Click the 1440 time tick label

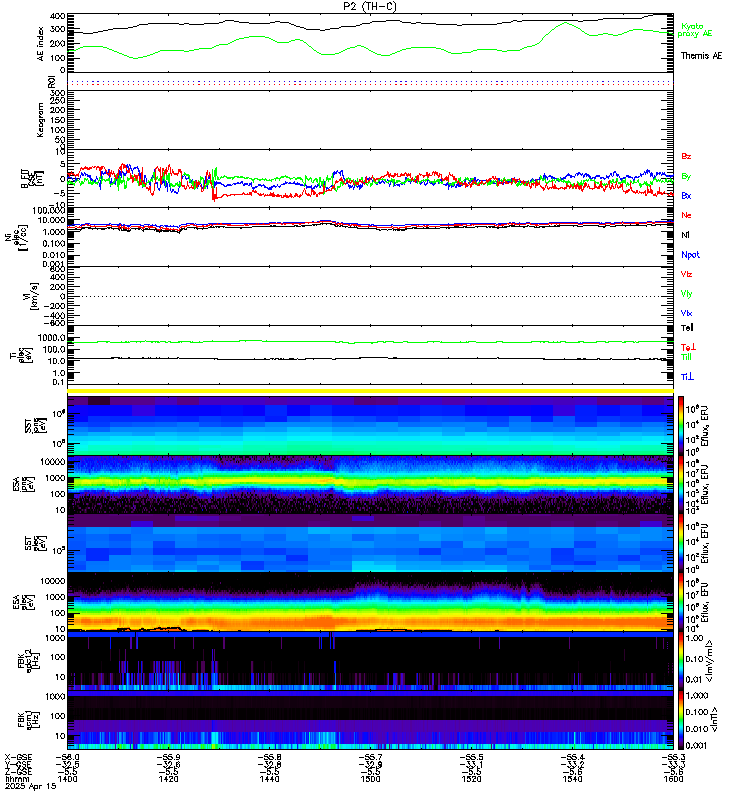pos(269,779)
